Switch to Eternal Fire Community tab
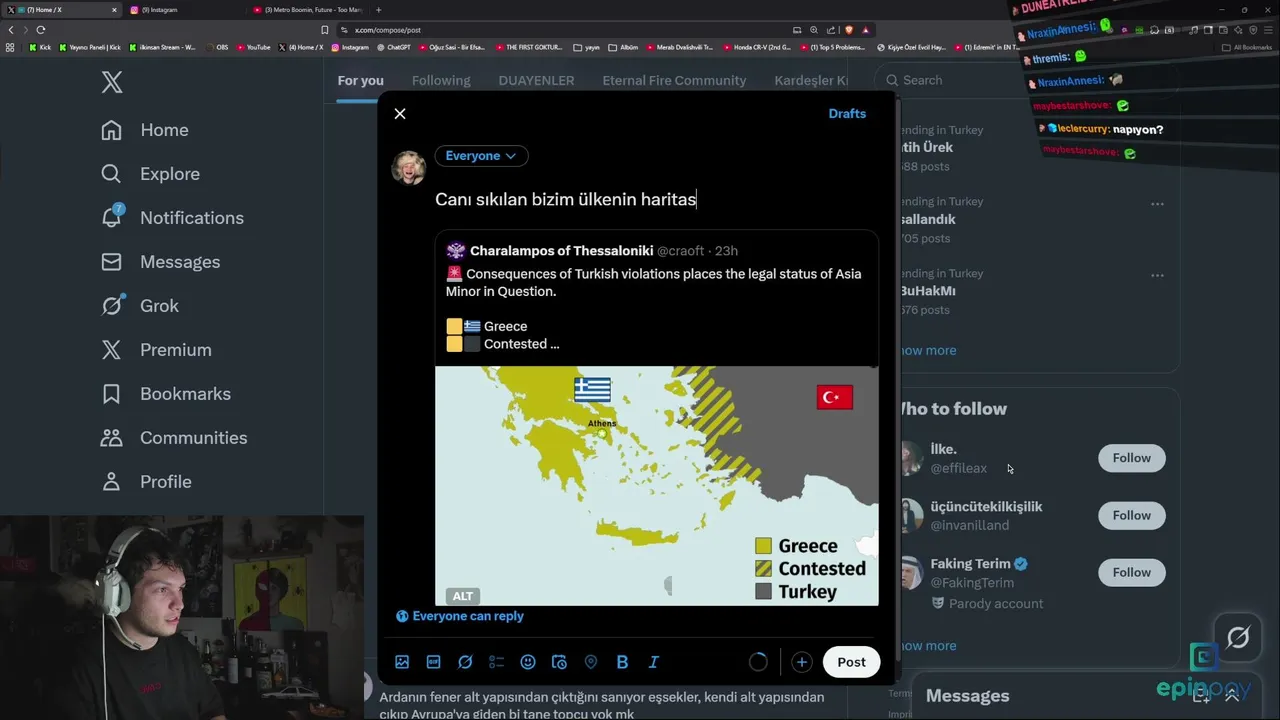The width and height of the screenshot is (1280, 720). (x=674, y=80)
